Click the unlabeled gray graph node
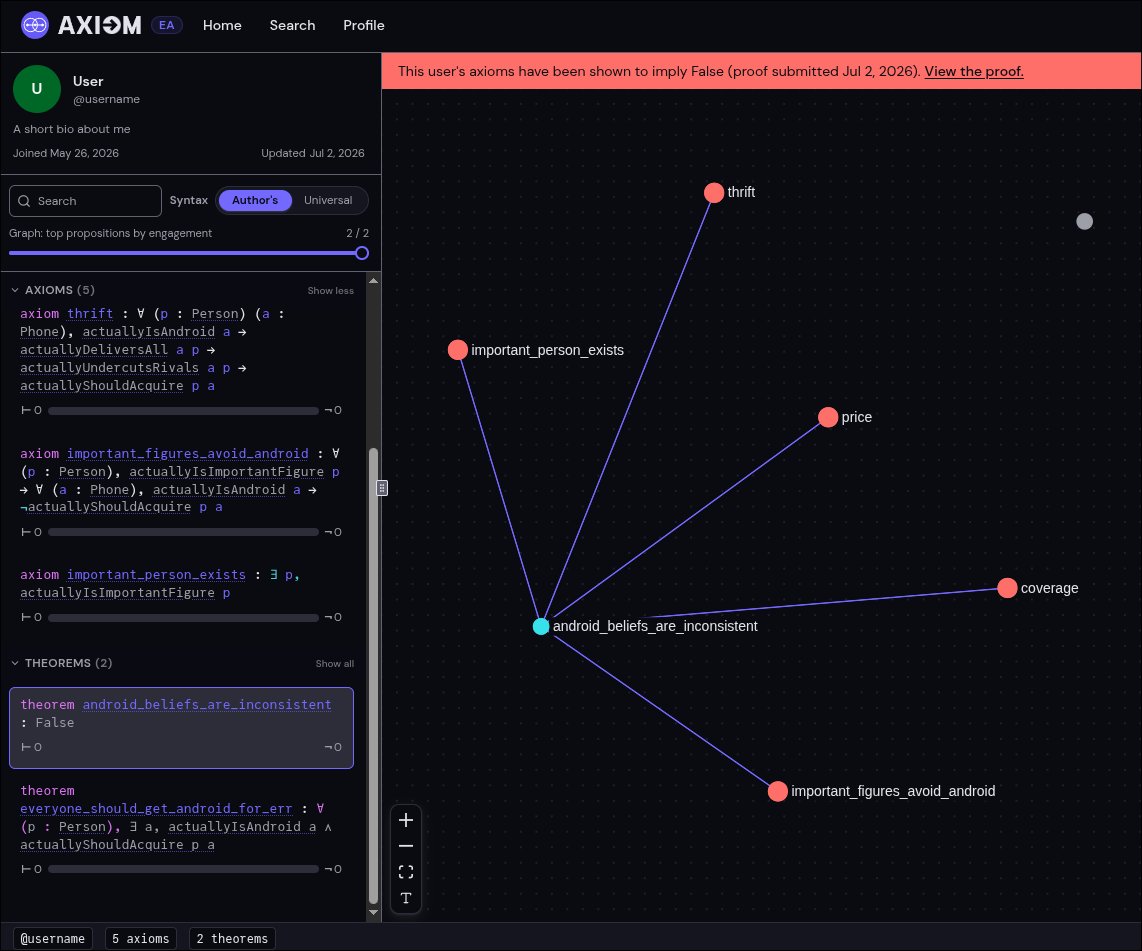This screenshot has height=951, width=1142. (1084, 221)
